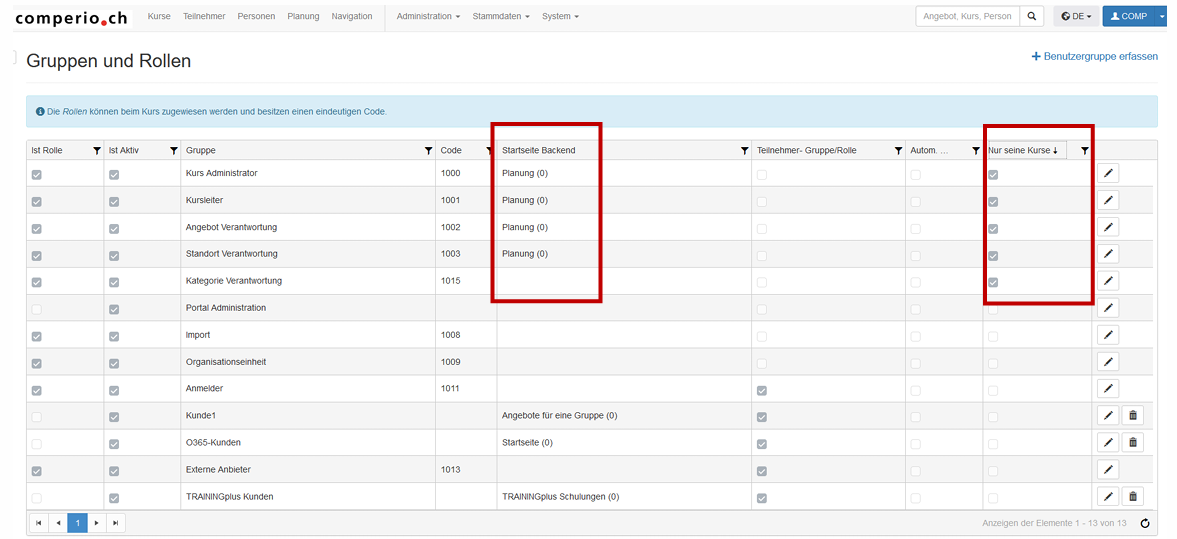Open filter for Ist Rolle column

[97, 151]
